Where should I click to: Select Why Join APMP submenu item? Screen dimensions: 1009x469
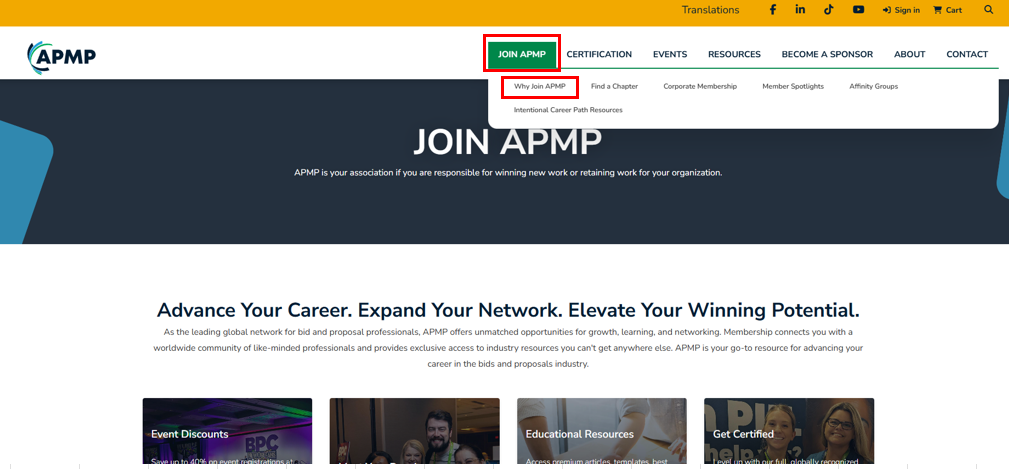(x=540, y=86)
